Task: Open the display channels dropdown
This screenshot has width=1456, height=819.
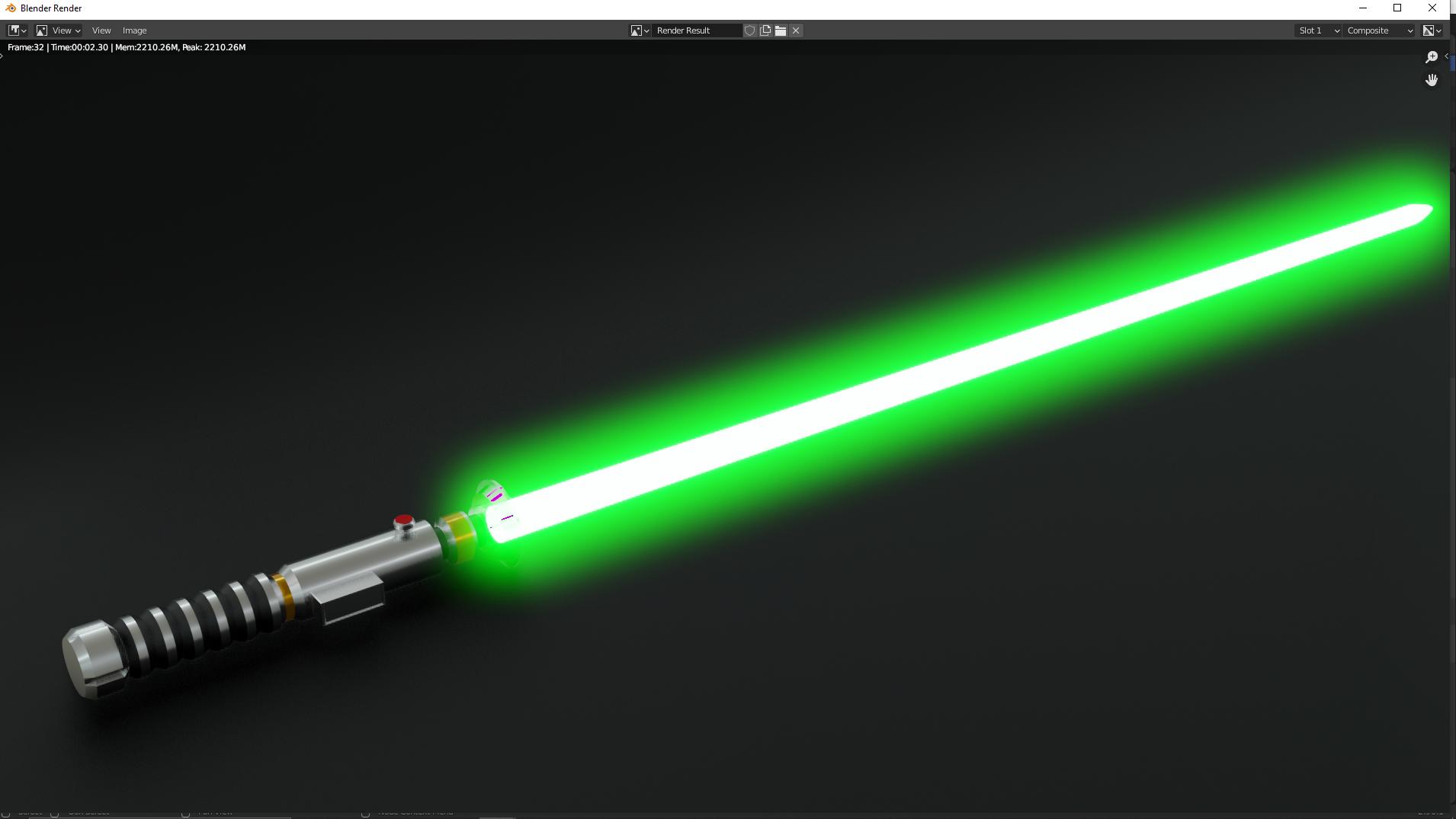Action: point(1432,30)
